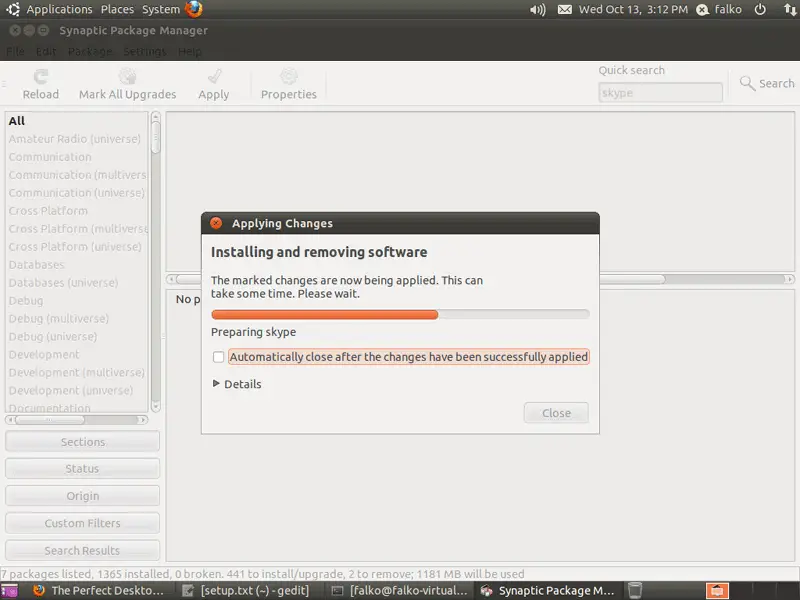Image resolution: width=800 pixels, height=600 pixels.
Task: Open the mail envelope indicator
Action: coord(564,10)
